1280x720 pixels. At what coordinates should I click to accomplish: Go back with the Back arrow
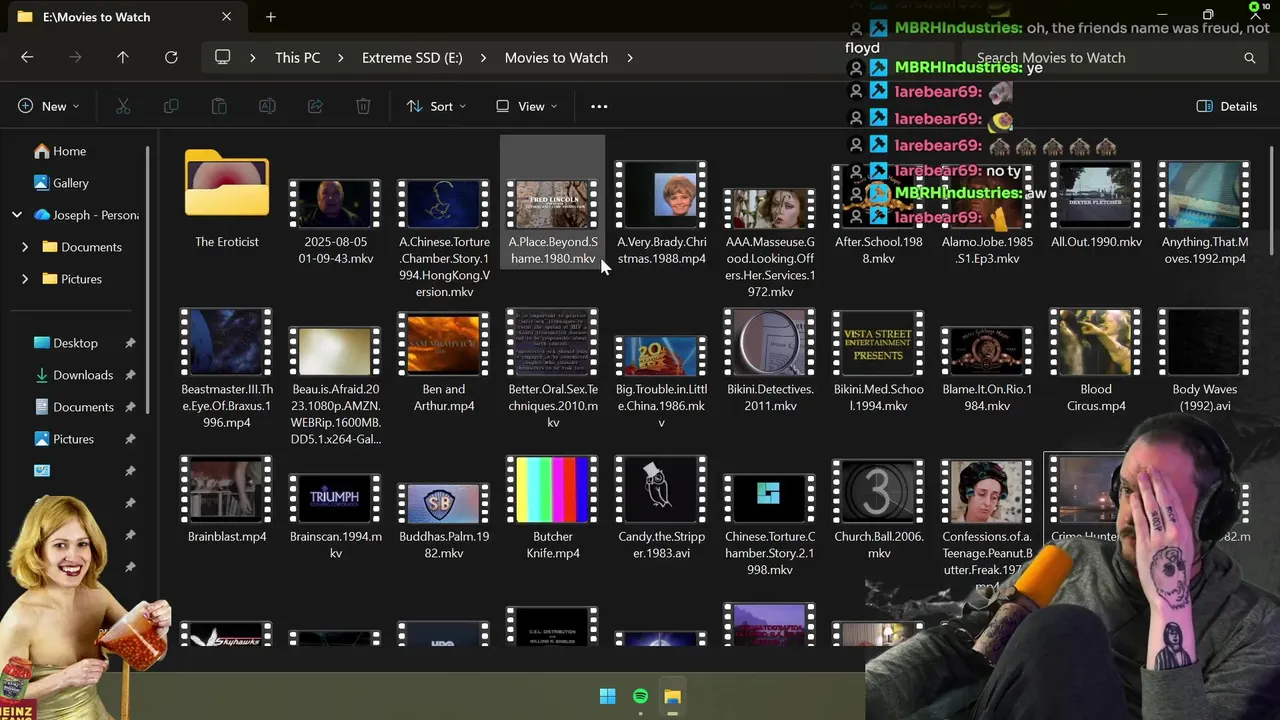click(x=27, y=57)
